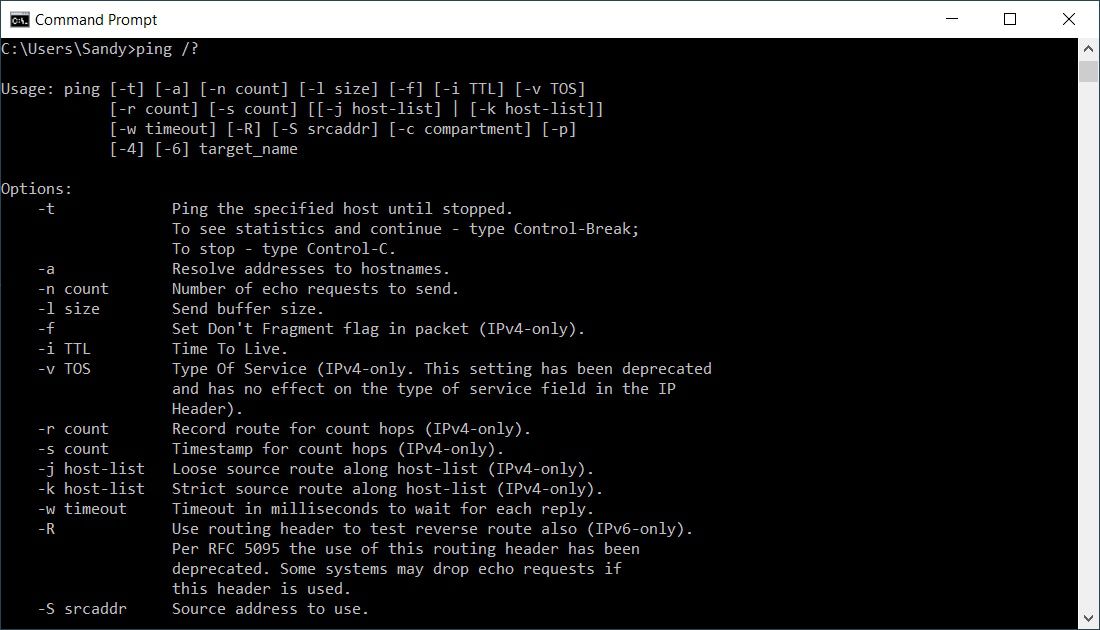Click the '-t' entry in Options list

click(46, 209)
